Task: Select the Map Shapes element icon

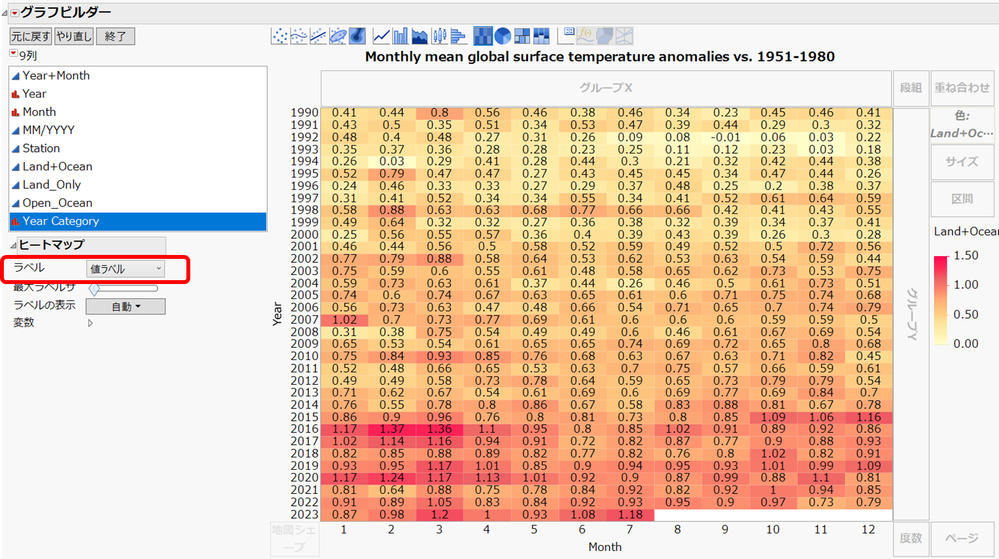Action: [604, 36]
